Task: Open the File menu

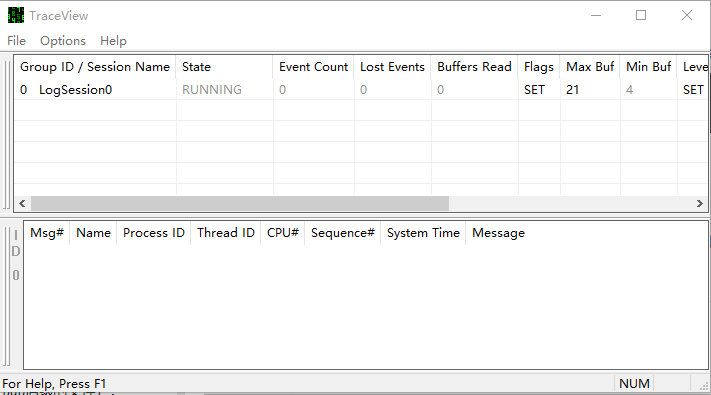Action: tap(16, 41)
